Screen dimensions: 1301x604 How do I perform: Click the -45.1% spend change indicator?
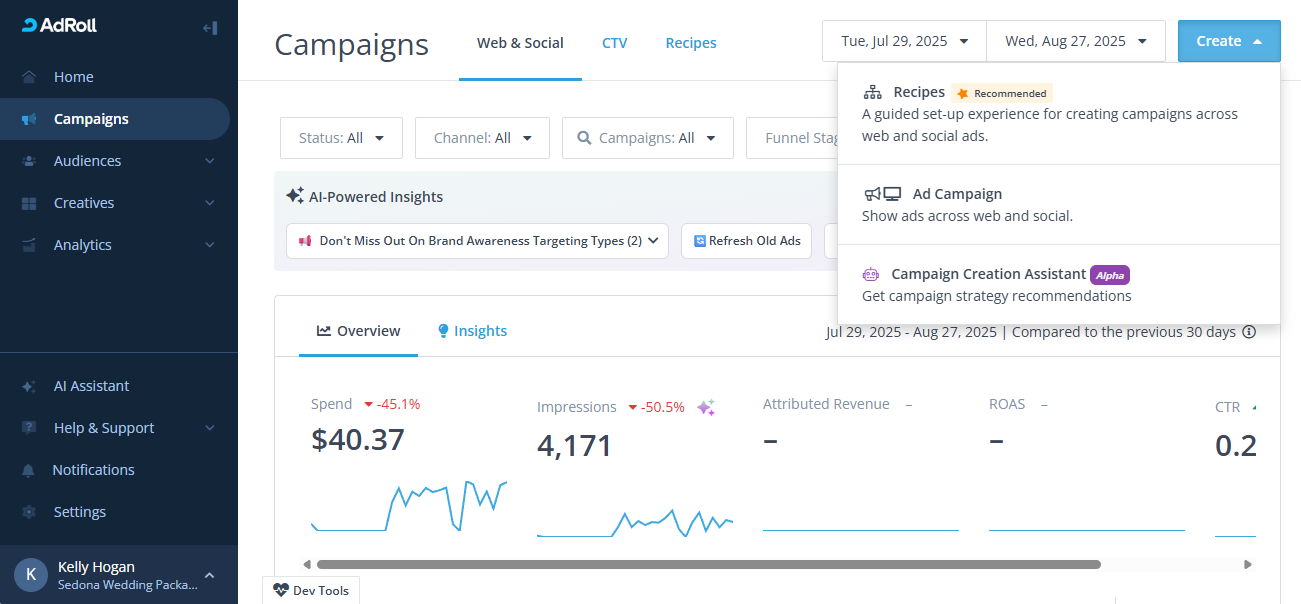(392, 404)
